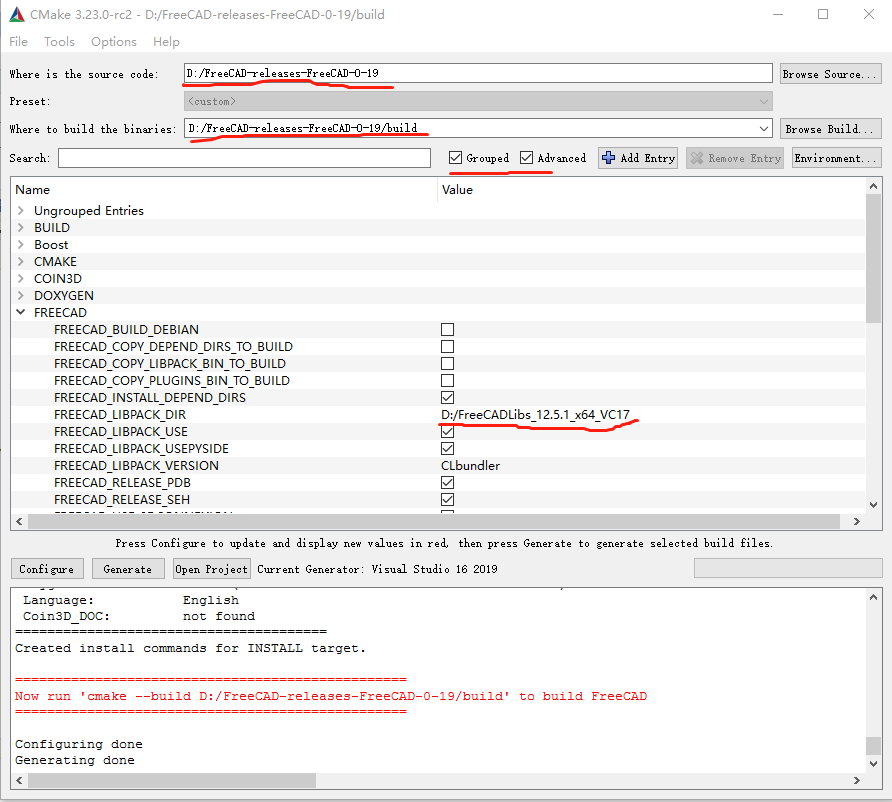Maximize the CMake window

[x=823, y=14]
